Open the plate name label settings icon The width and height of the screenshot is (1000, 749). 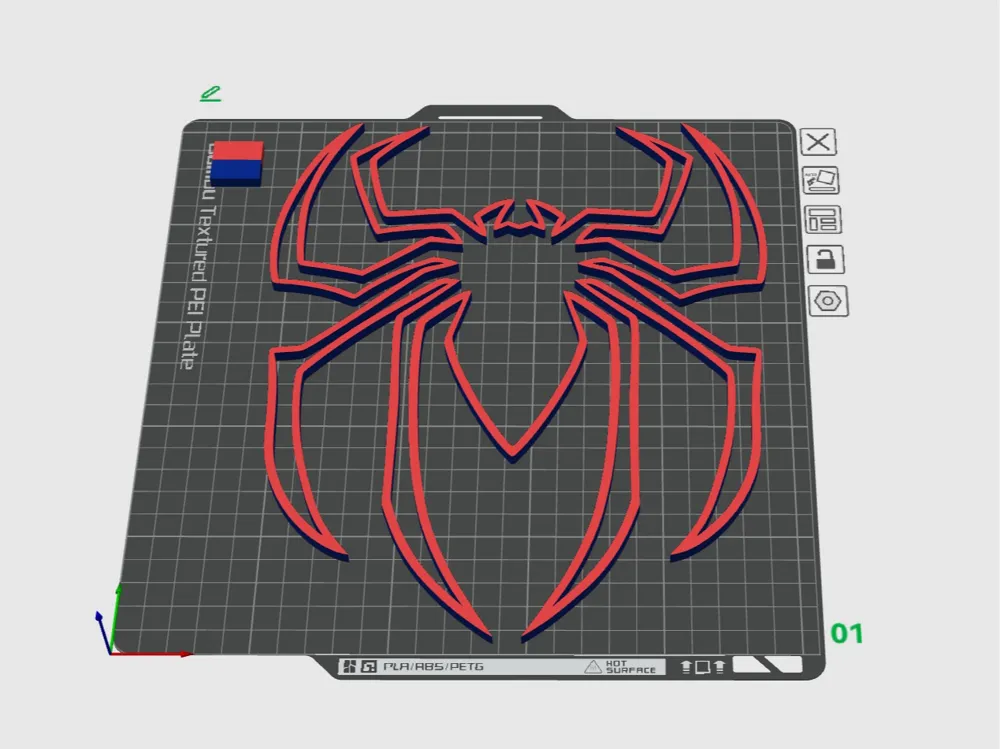click(822, 219)
